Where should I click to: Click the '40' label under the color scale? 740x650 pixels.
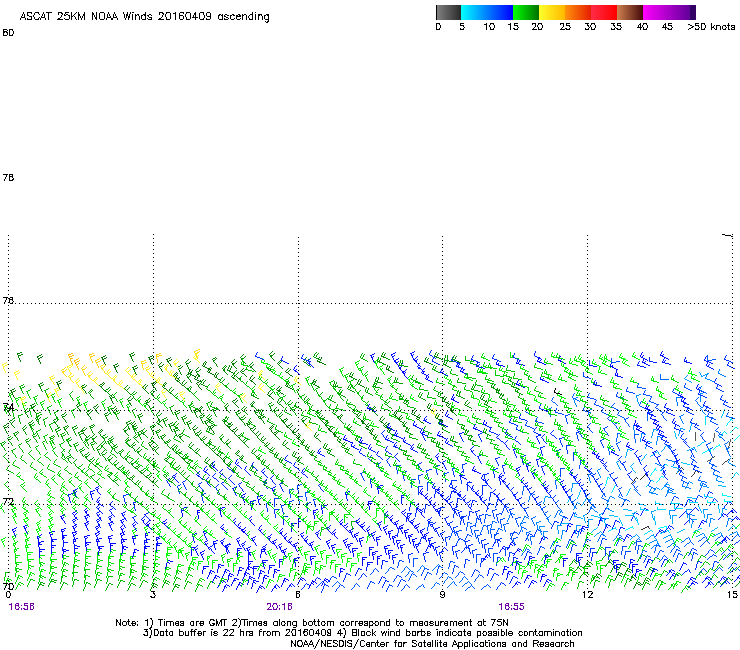(642, 27)
